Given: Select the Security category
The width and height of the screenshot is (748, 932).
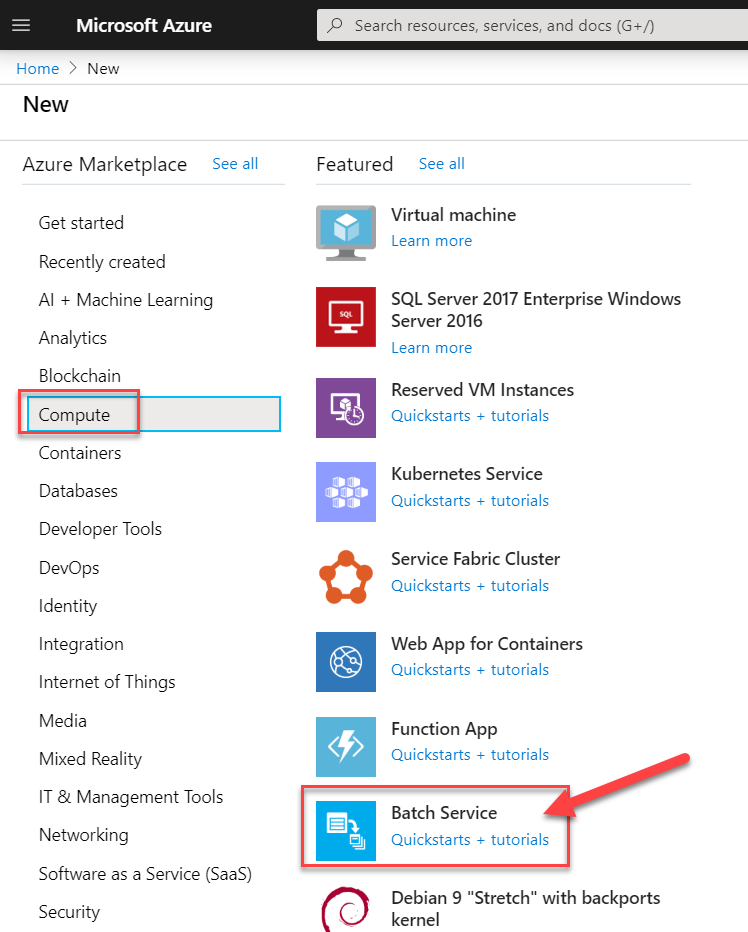Looking at the screenshot, I should point(70,912).
